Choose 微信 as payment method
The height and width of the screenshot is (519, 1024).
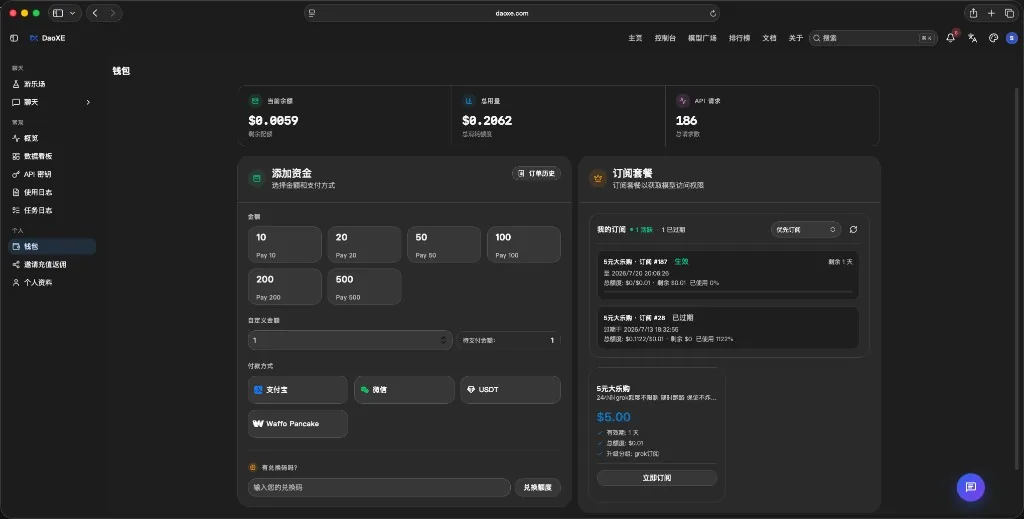pos(404,390)
